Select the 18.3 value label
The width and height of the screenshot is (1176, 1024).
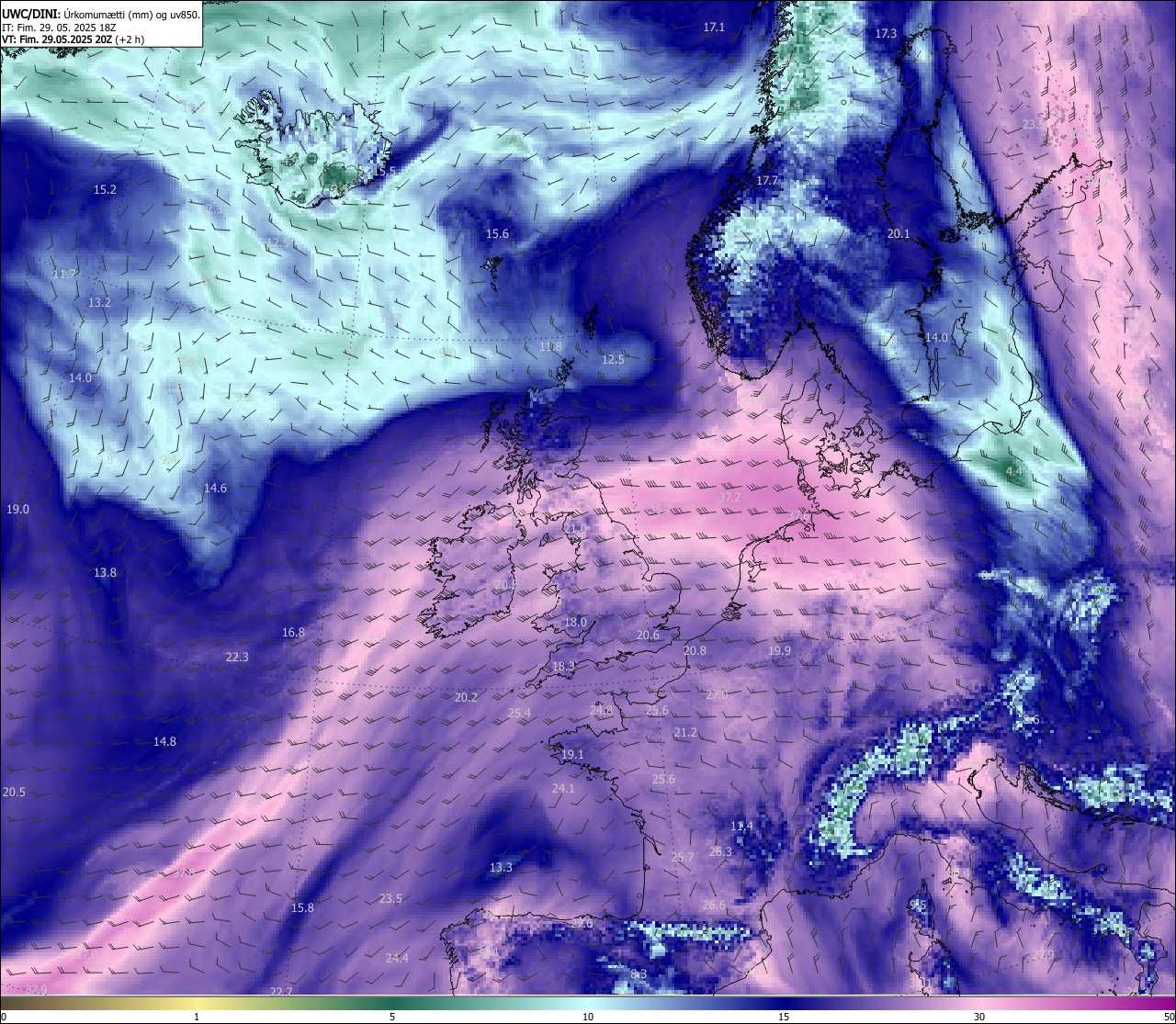pos(563,667)
